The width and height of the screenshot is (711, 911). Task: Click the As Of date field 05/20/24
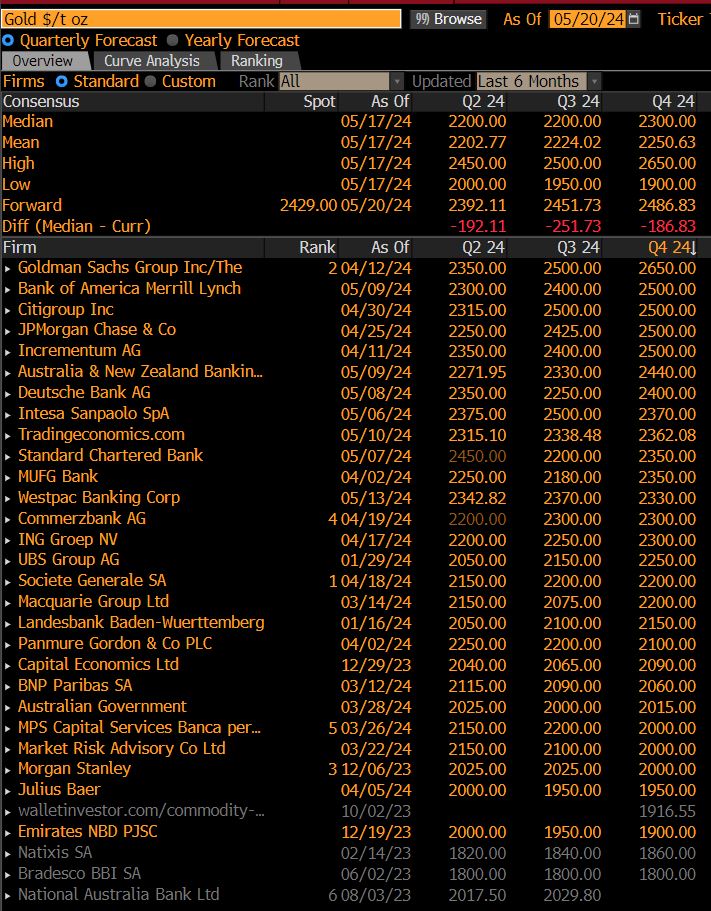(x=588, y=19)
